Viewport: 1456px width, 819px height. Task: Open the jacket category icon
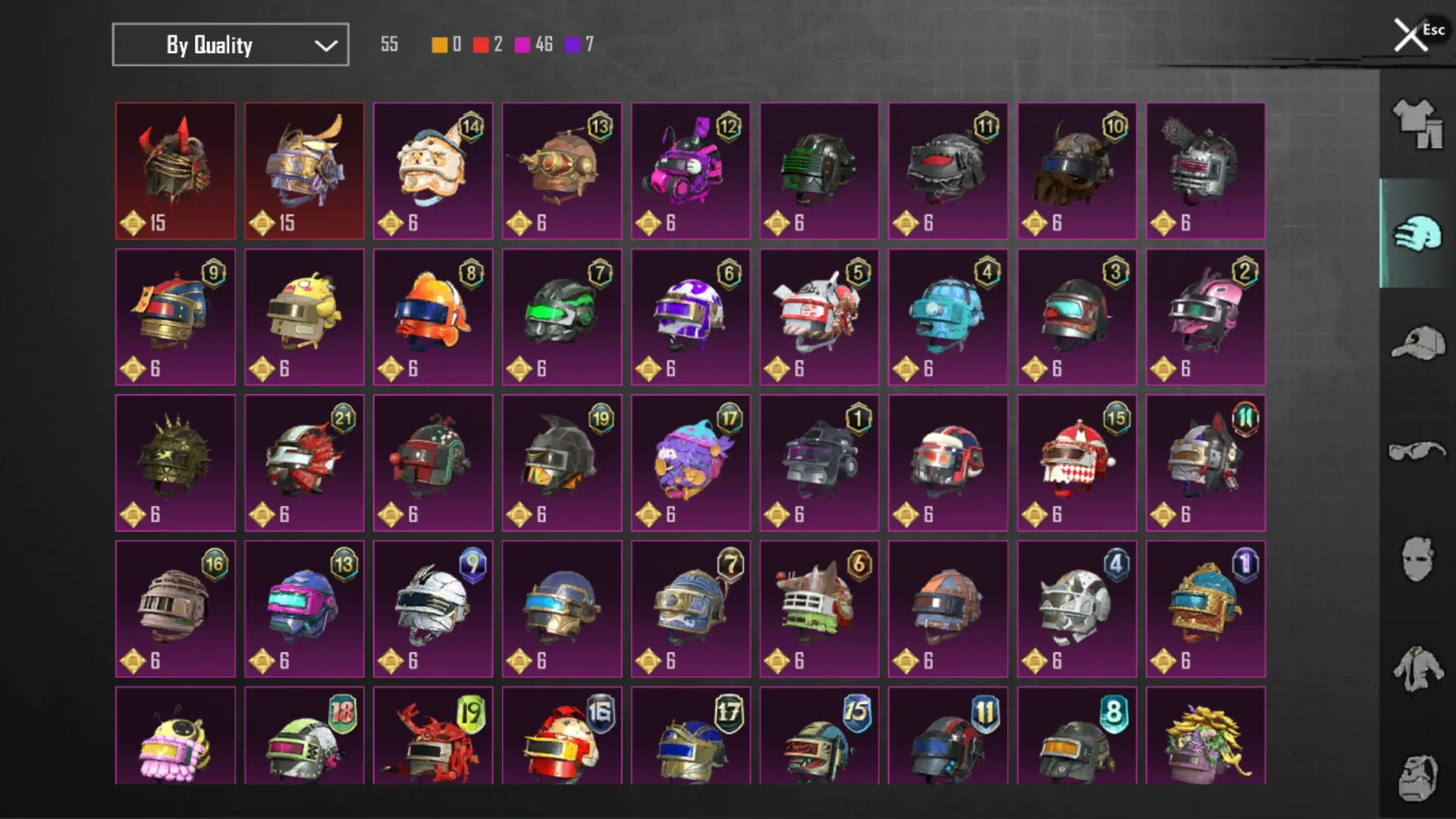tap(1417, 669)
